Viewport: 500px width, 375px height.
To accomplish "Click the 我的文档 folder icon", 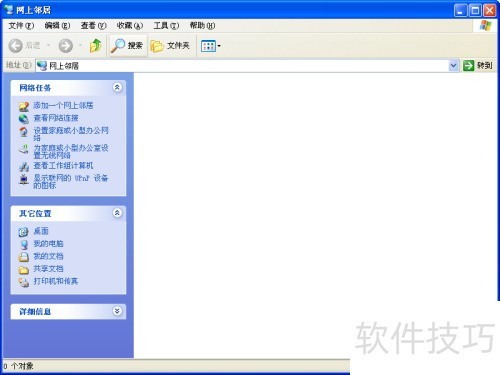I will (x=24, y=257).
